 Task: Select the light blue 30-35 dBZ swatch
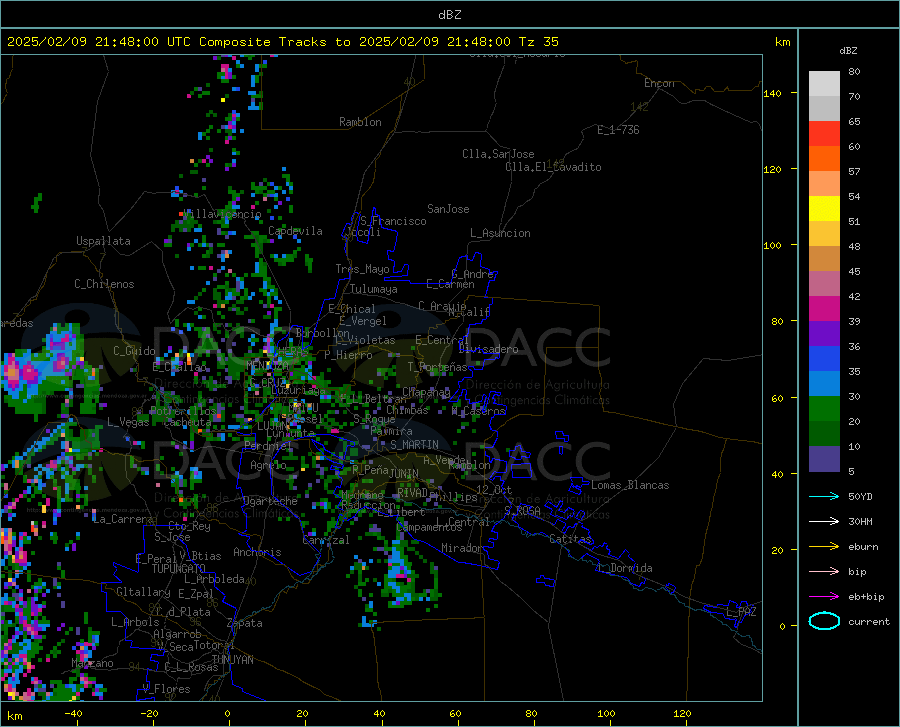824,384
